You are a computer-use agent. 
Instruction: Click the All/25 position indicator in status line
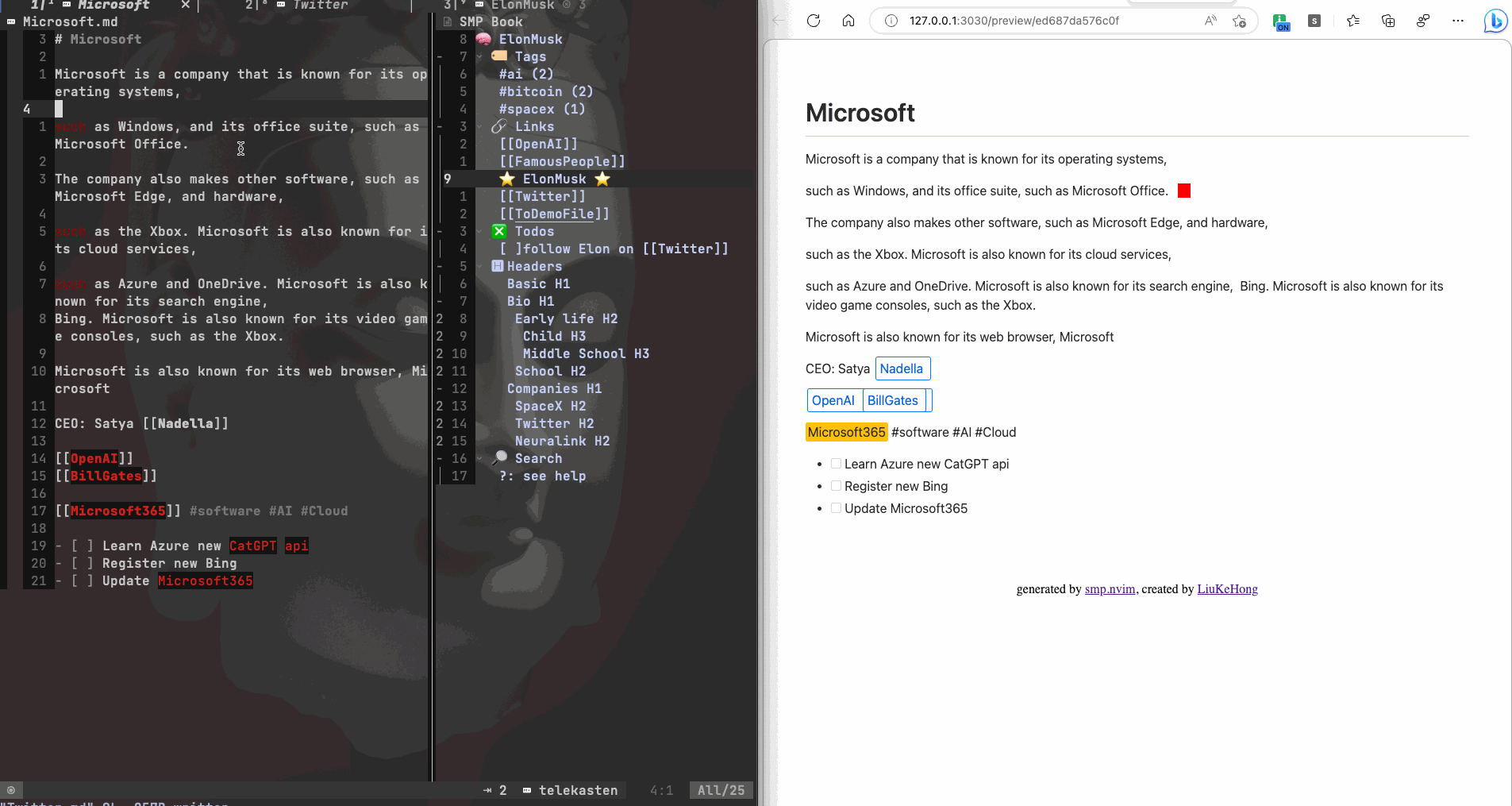click(x=721, y=790)
